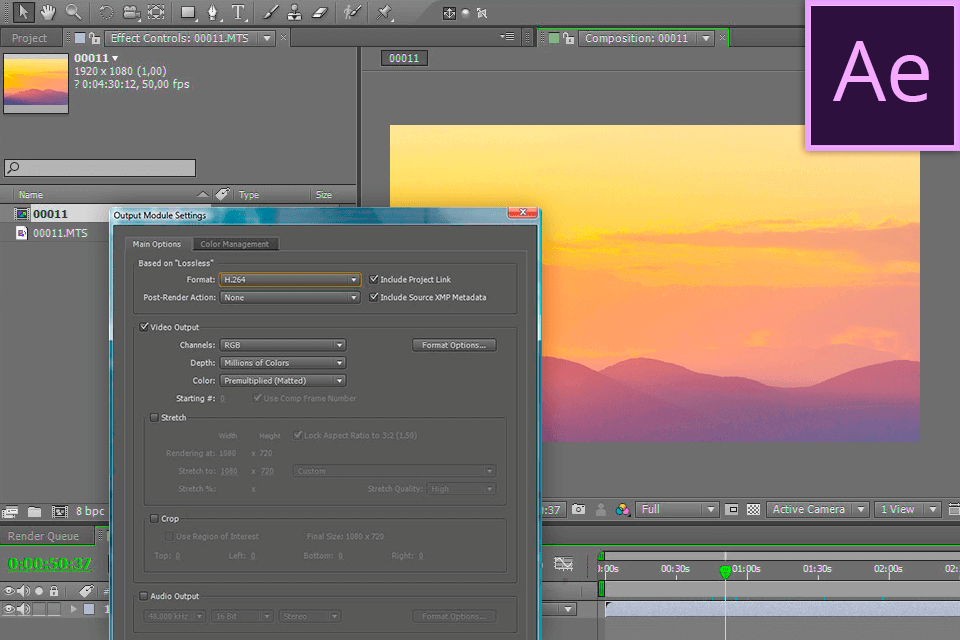The height and width of the screenshot is (640, 960).
Task: Click the 00011 composition flowchart tab
Action: click(x=404, y=58)
